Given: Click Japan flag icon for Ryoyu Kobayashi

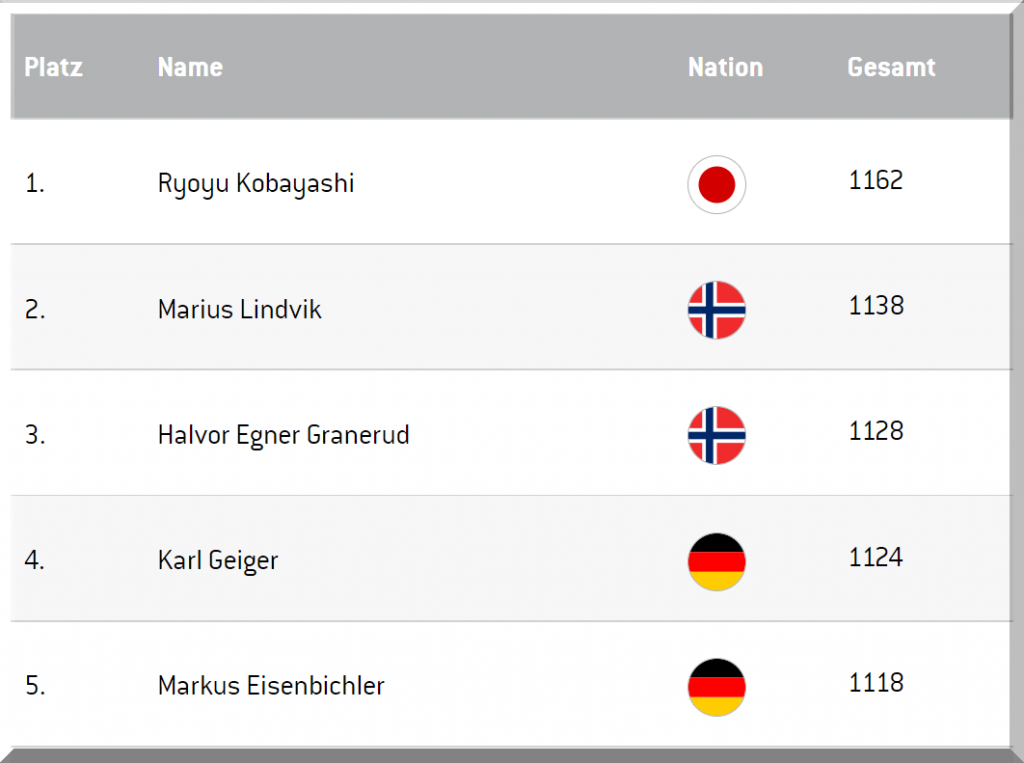Looking at the screenshot, I should tap(716, 184).
